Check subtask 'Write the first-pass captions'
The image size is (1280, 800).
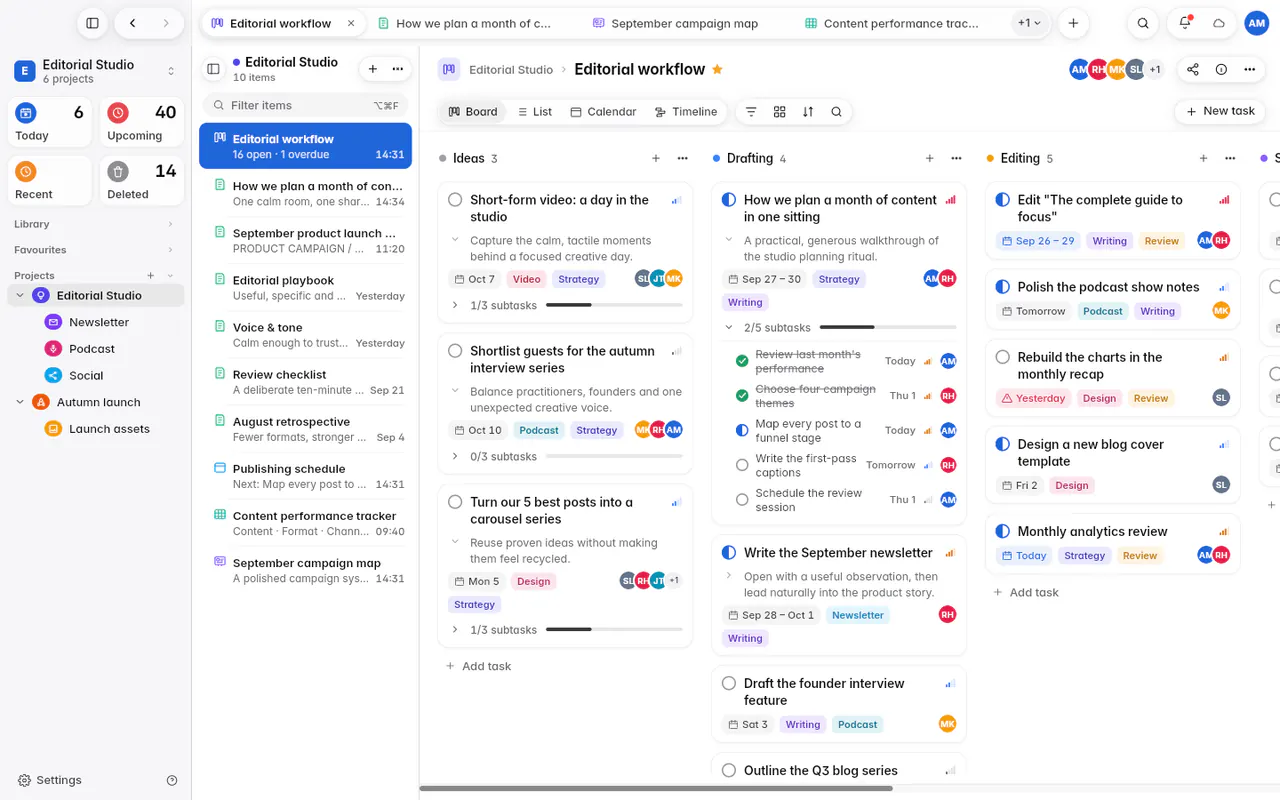pyautogui.click(x=742, y=465)
